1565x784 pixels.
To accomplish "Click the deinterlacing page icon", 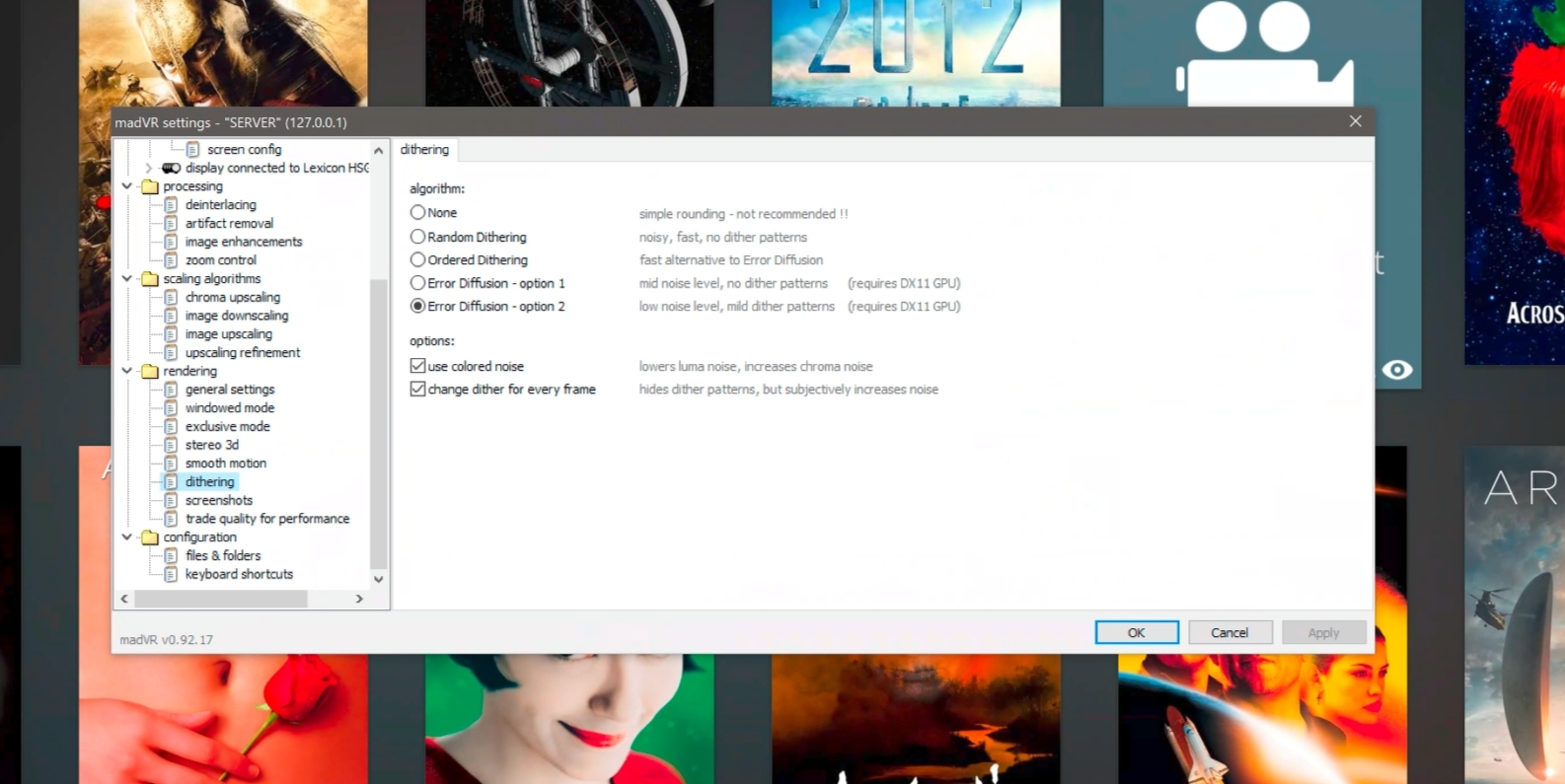I will pyautogui.click(x=171, y=205).
